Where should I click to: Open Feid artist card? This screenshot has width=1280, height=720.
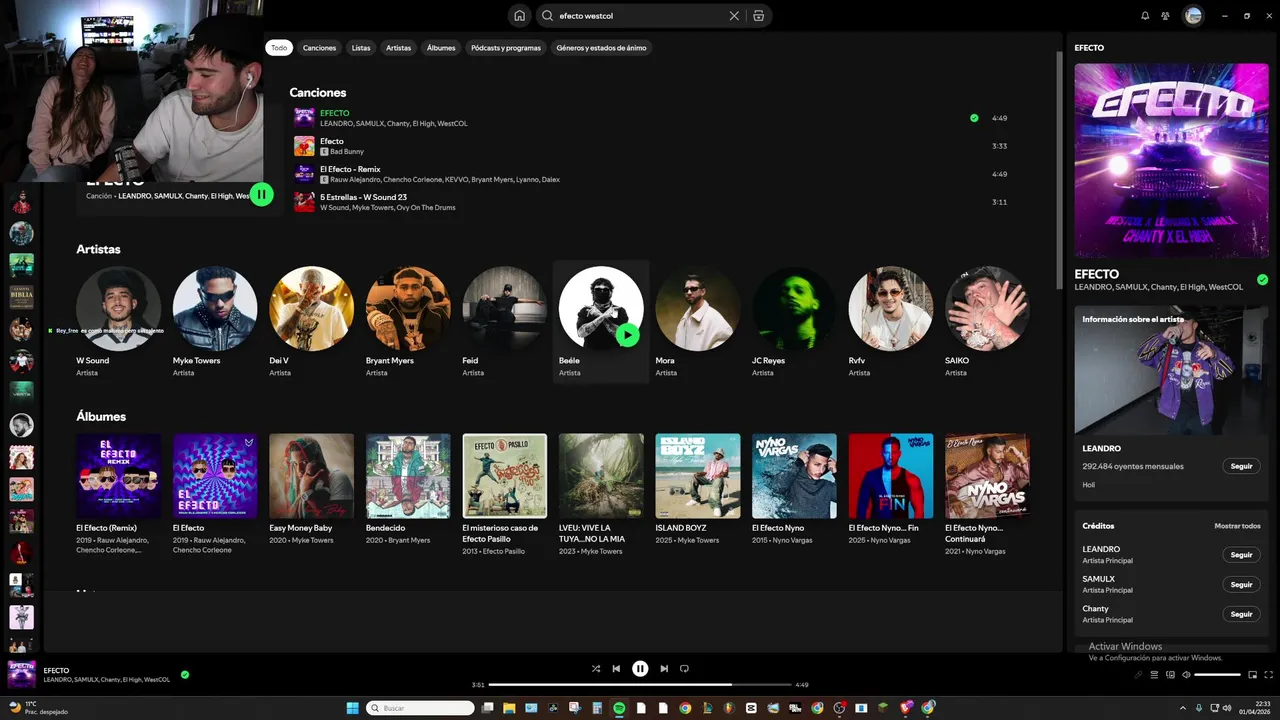coord(504,321)
